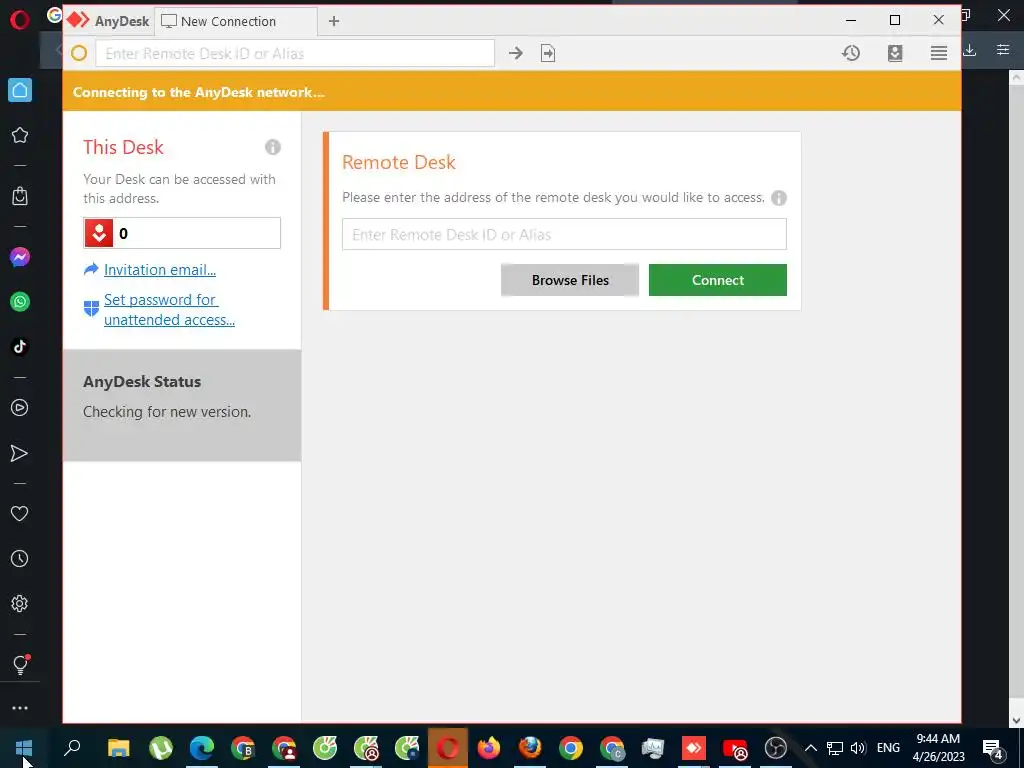Open Set password for unattended access link
Image resolution: width=1024 pixels, height=768 pixels.
pyautogui.click(x=169, y=310)
